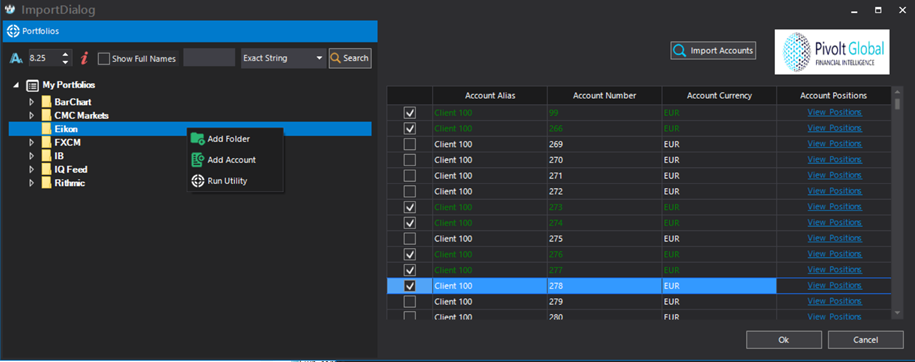Expand the BarChart folder
This screenshot has height=362, width=915.
pyautogui.click(x=32, y=102)
